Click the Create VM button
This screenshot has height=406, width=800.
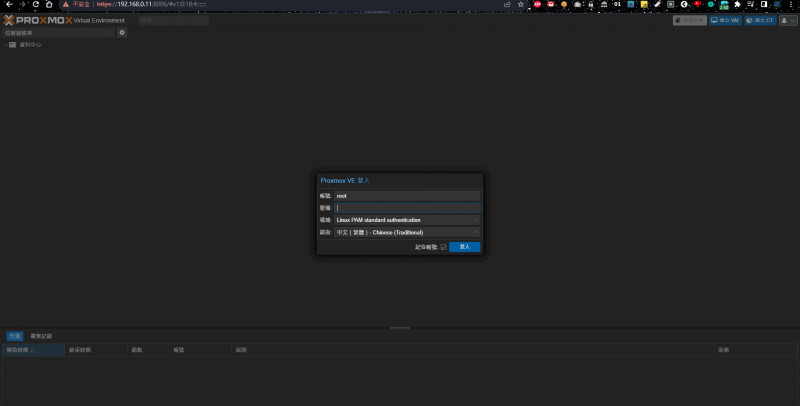pyautogui.click(x=724, y=19)
